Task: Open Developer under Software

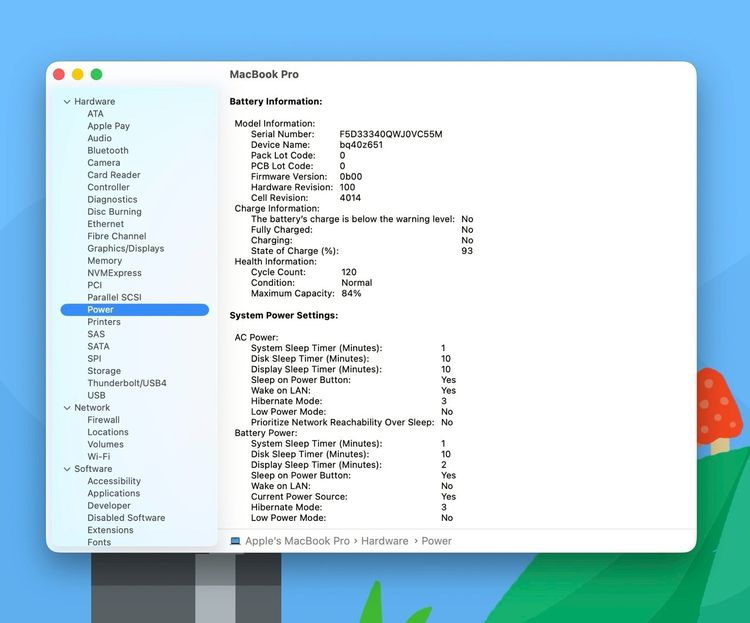Action: point(109,506)
